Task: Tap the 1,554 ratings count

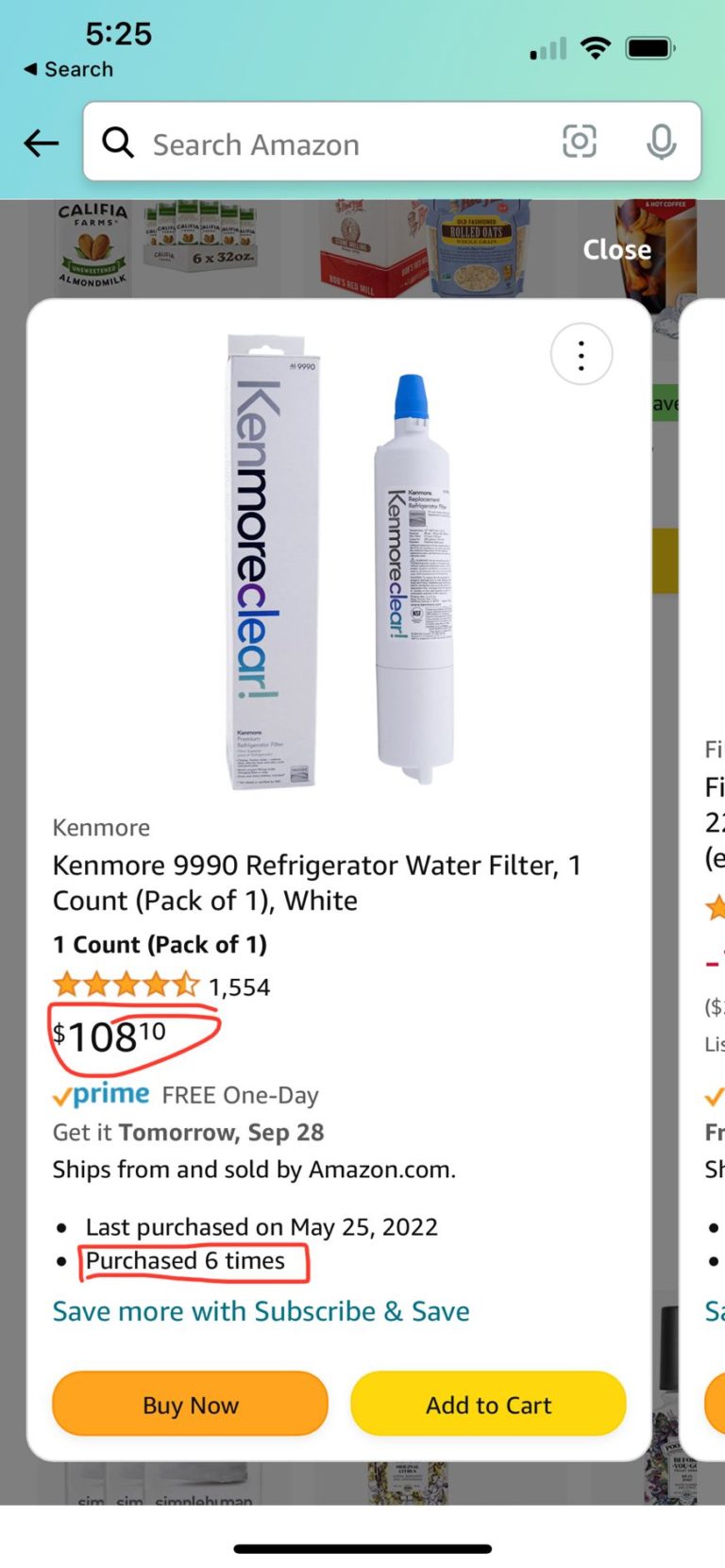Action: (x=240, y=987)
